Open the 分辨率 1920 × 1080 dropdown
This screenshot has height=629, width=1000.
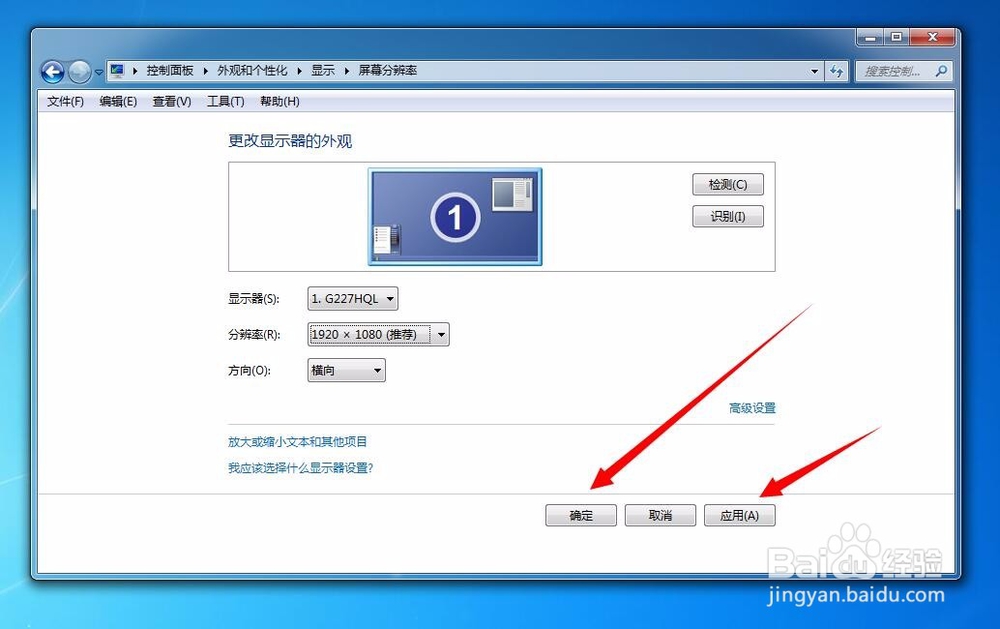pos(378,334)
